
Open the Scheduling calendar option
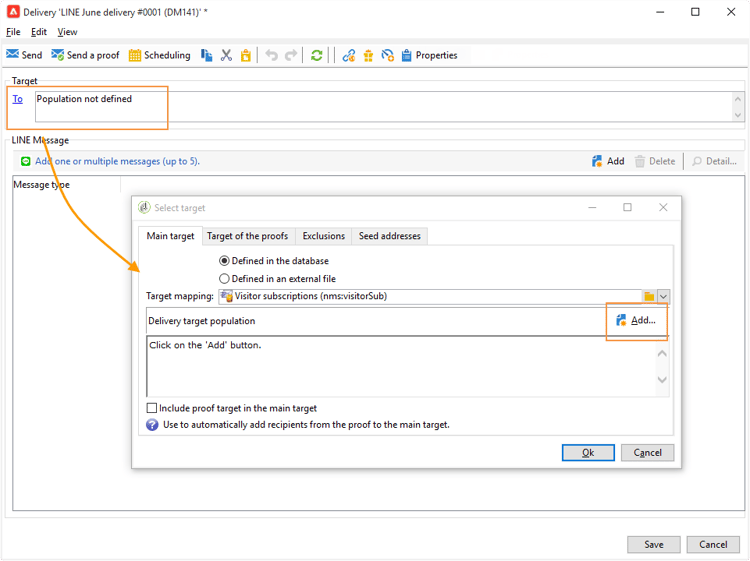(x=159, y=55)
